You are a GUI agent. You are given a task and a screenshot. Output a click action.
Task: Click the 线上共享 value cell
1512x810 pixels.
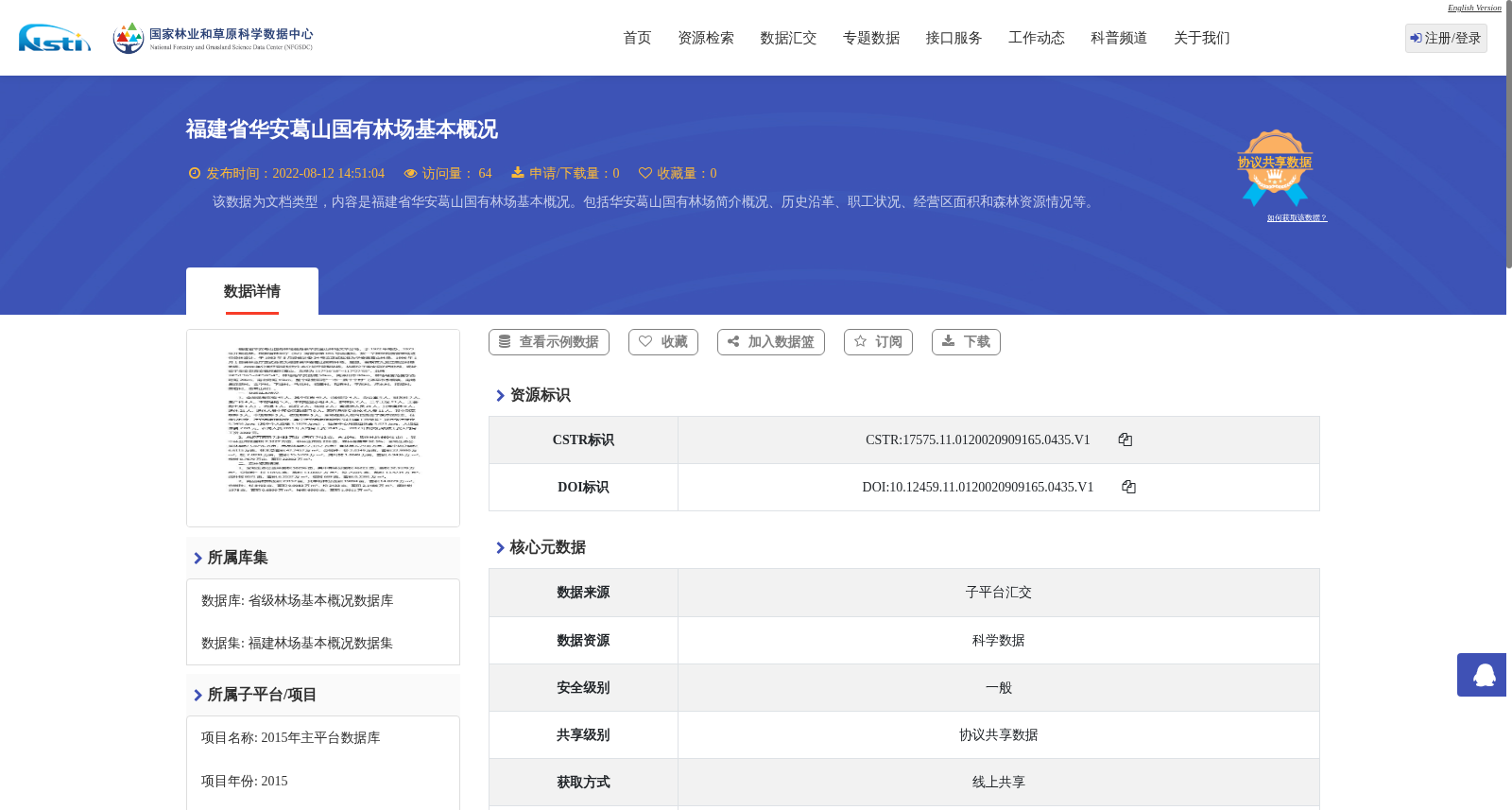999,783
